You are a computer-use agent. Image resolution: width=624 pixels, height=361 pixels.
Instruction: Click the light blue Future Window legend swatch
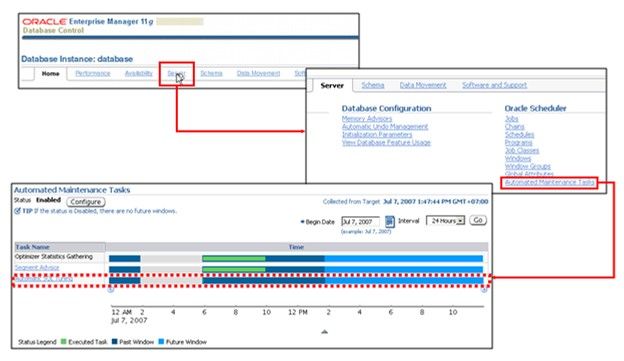(161, 341)
